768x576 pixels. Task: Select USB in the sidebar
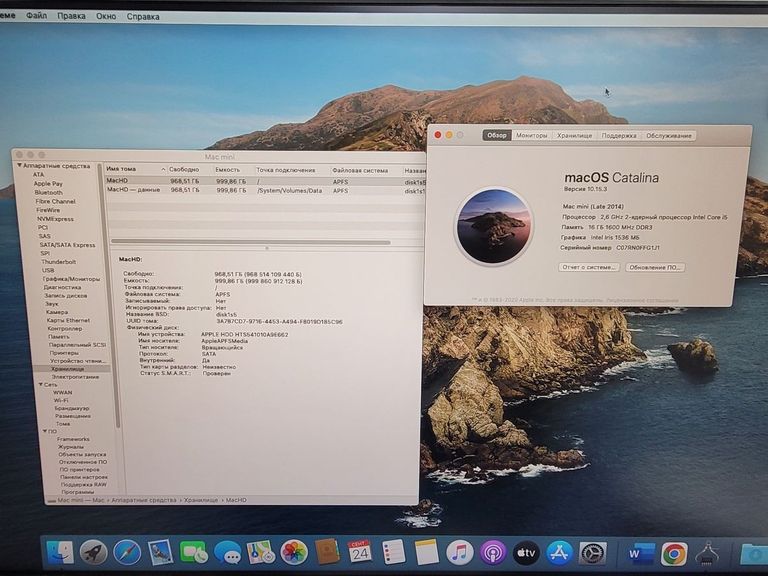click(x=48, y=270)
